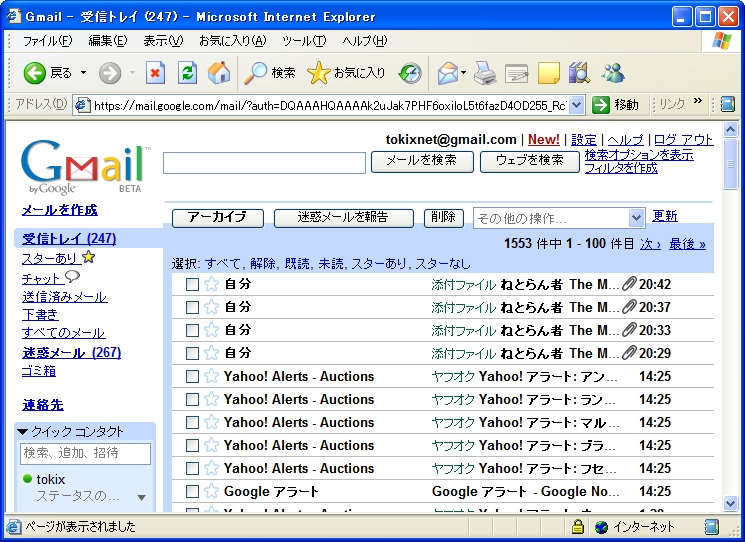Go to the Home page icon
The image size is (745, 542).
[x=219, y=73]
